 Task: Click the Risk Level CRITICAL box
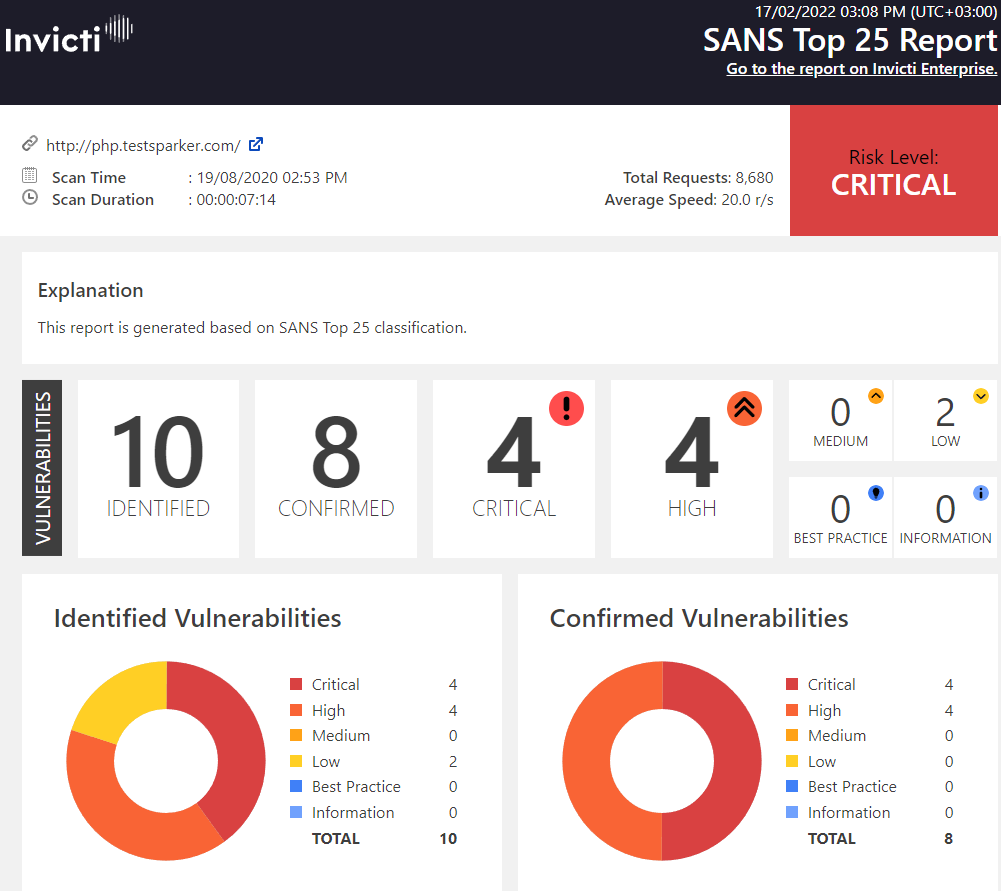pos(893,170)
